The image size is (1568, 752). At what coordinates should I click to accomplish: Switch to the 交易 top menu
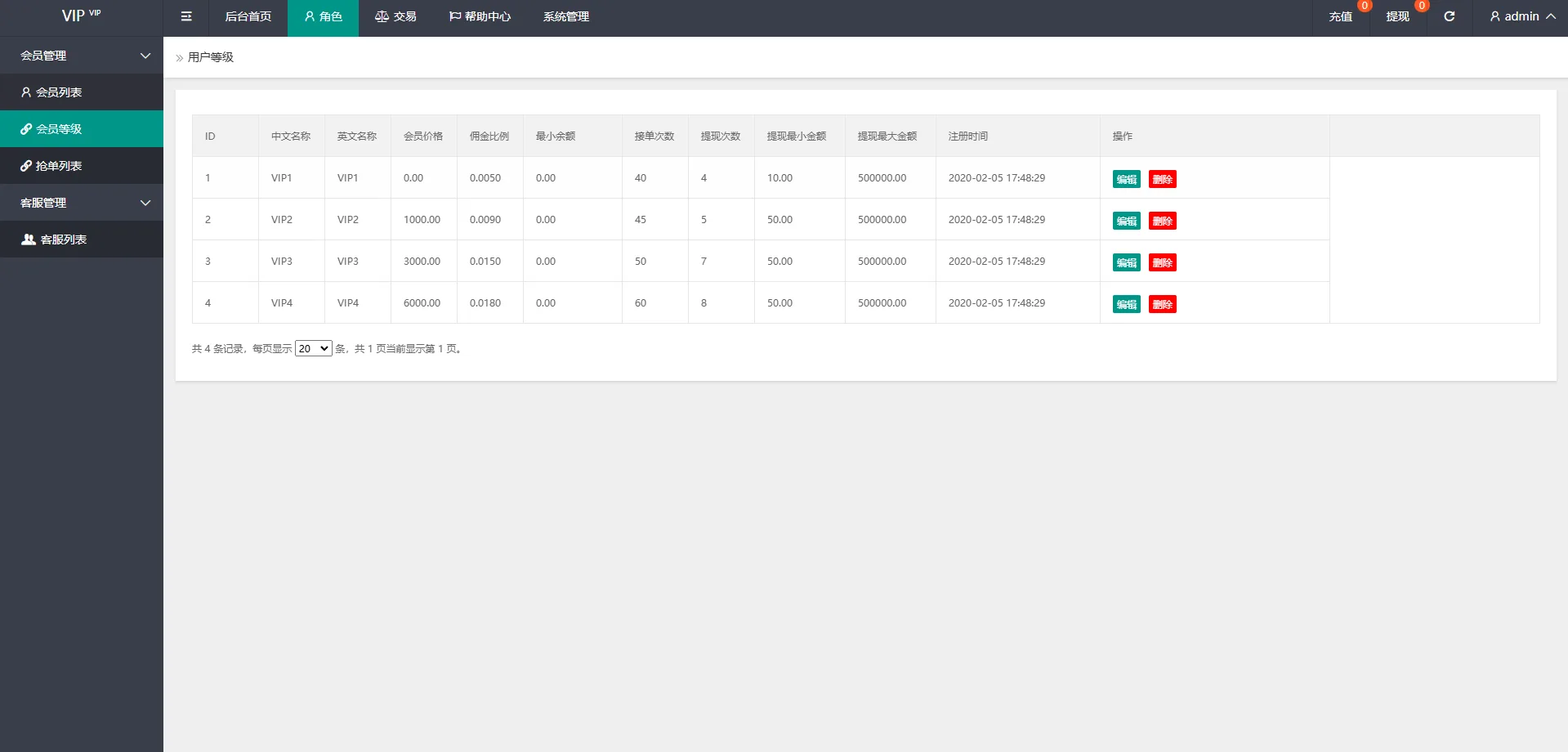[x=395, y=16]
